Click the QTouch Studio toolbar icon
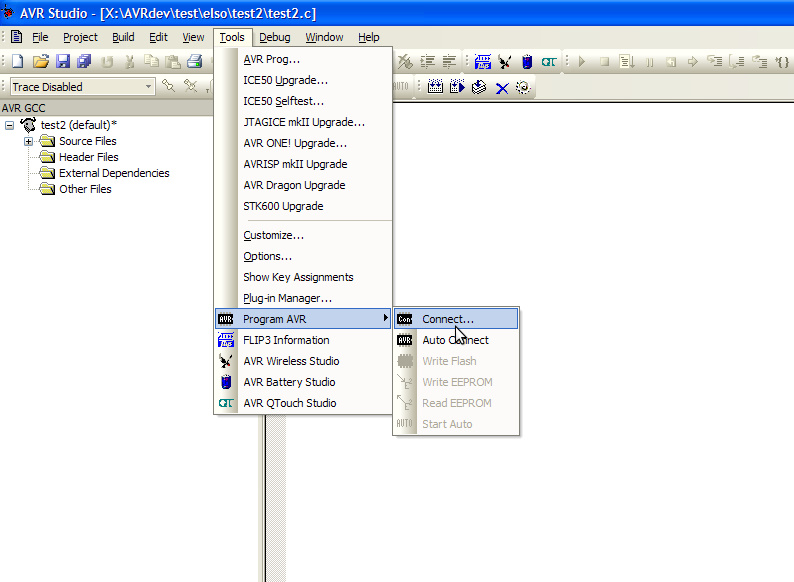Image resolution: width=794 pixels, height=582 pixels. (549, 62)
